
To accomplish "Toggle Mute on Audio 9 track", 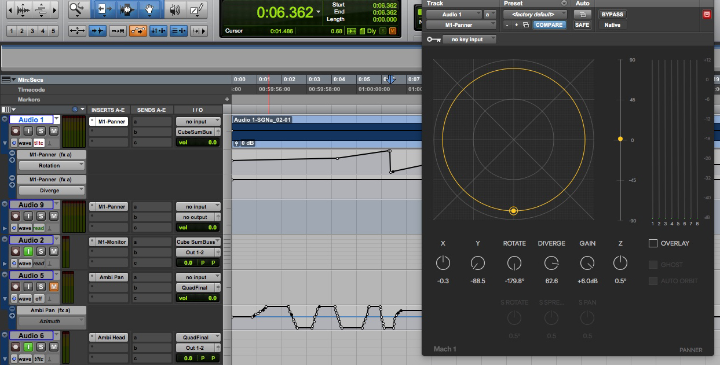I will 54,216.
